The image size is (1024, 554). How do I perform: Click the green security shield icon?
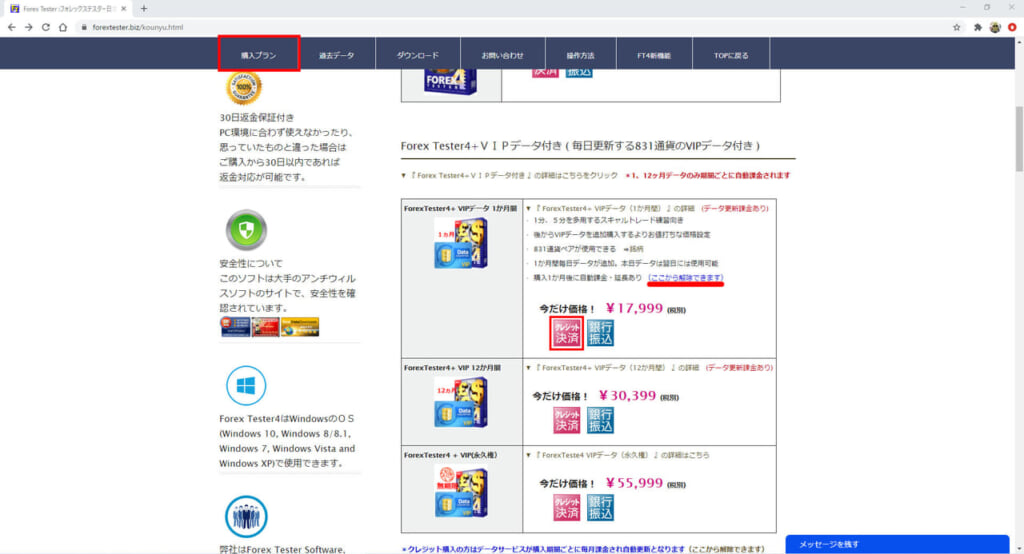pyautogui.click(x=246, y=230)
